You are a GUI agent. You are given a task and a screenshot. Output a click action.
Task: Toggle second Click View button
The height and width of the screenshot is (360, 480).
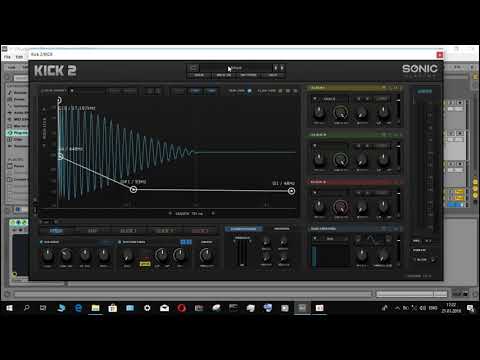[x=288, y=91]
